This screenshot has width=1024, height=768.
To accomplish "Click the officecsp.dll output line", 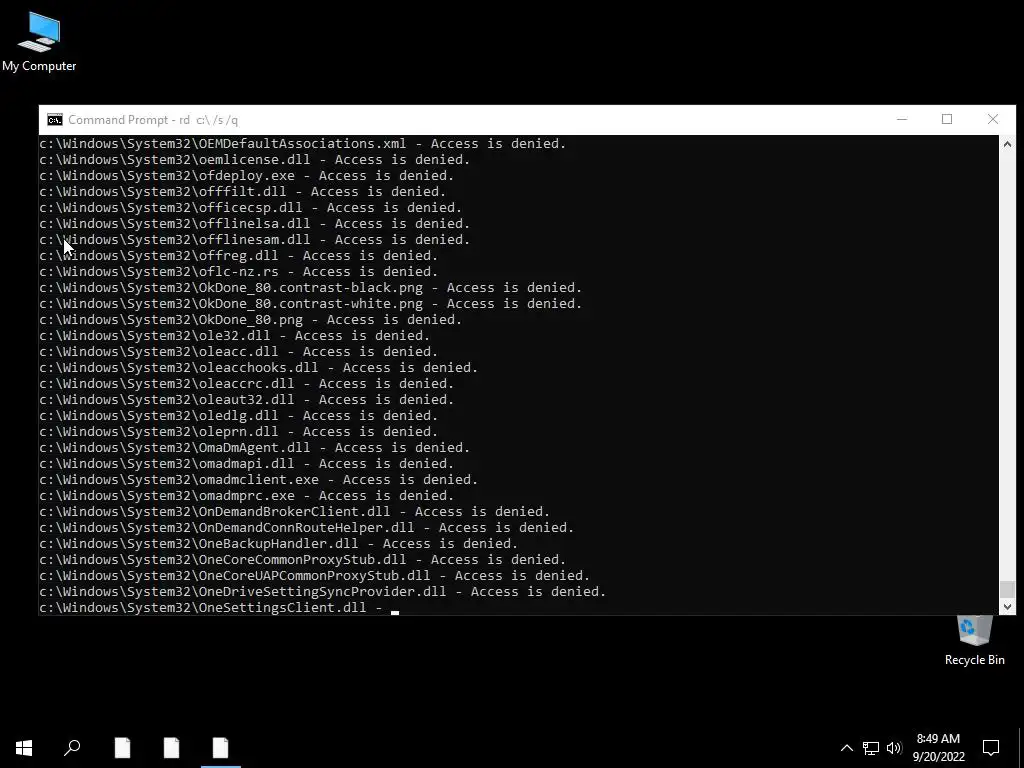I will click(250, 208).
